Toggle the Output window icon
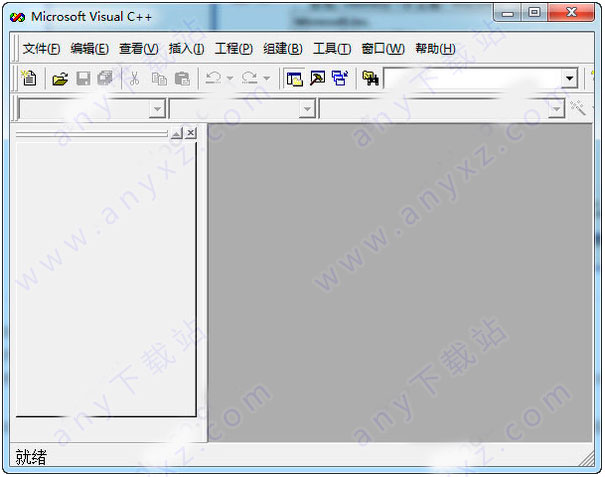This screenshot has height=477, width=605. [x=318, y=78]
